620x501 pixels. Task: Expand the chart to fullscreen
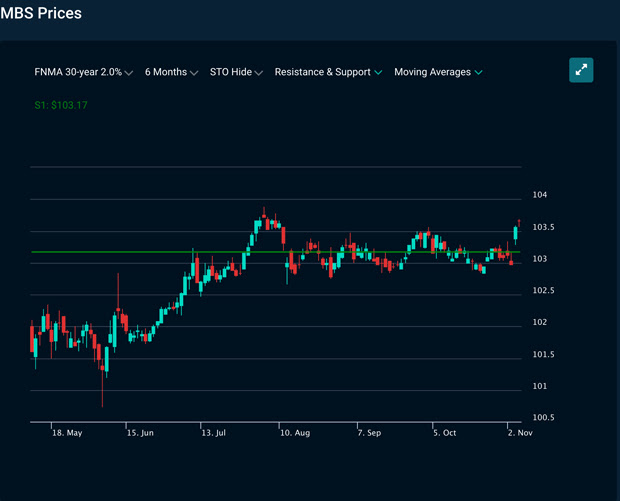click(581, 70)
